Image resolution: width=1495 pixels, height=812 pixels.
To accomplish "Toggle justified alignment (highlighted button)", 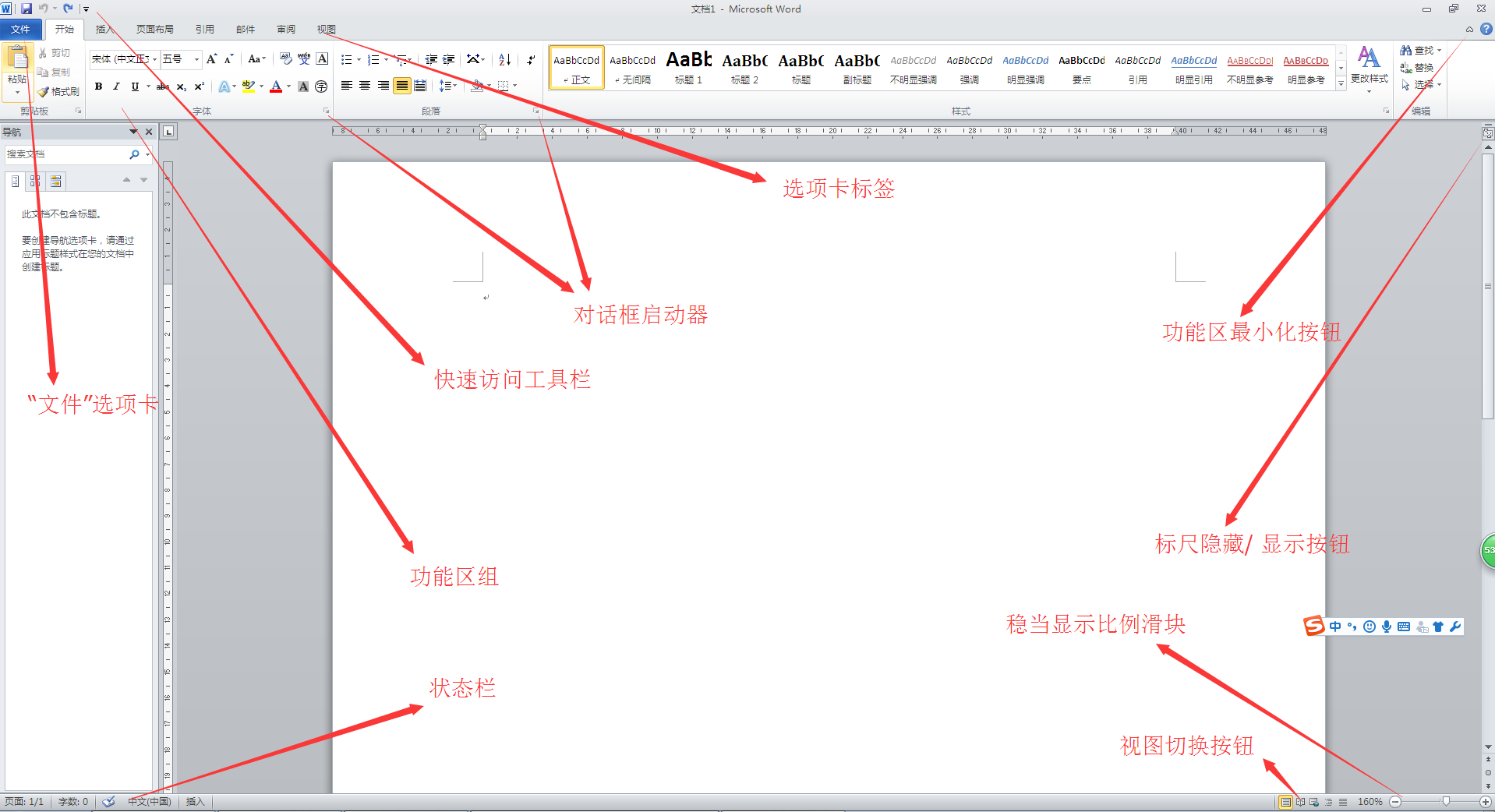I will point(401,86).
